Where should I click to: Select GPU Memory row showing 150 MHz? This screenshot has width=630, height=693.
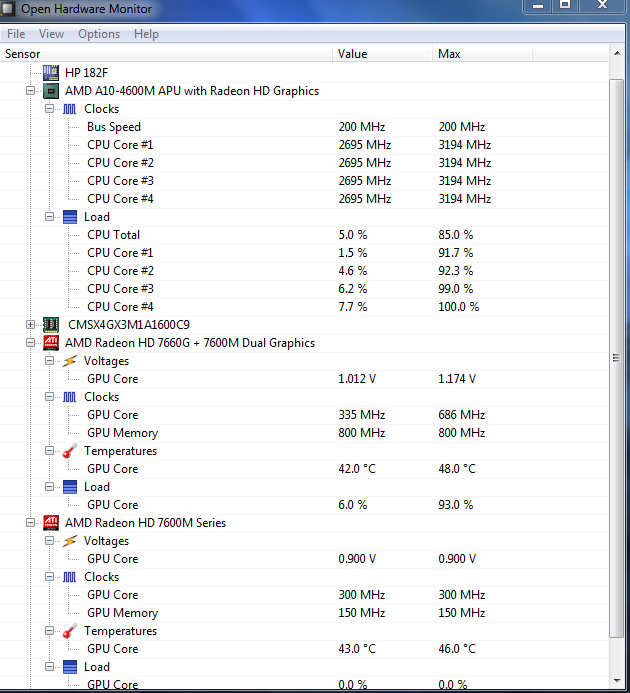click(x=304, y=613)
